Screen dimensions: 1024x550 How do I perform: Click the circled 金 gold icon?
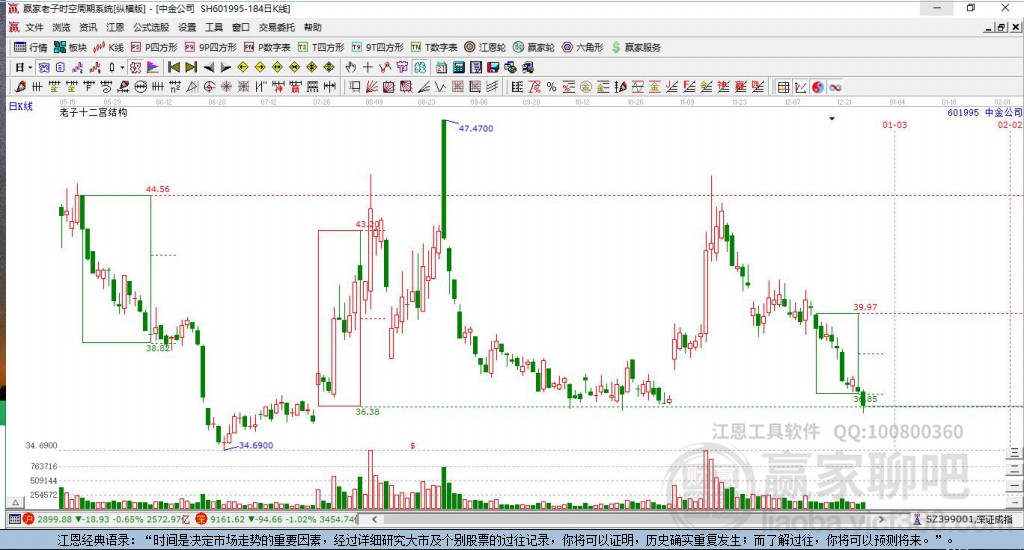click(x=586, y=87)
